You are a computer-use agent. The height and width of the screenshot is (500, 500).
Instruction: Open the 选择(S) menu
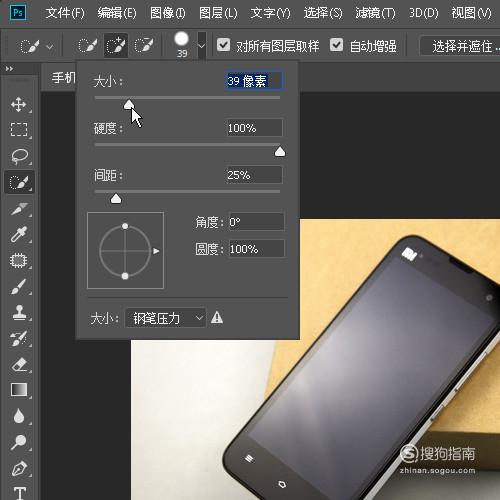point(323,13)
